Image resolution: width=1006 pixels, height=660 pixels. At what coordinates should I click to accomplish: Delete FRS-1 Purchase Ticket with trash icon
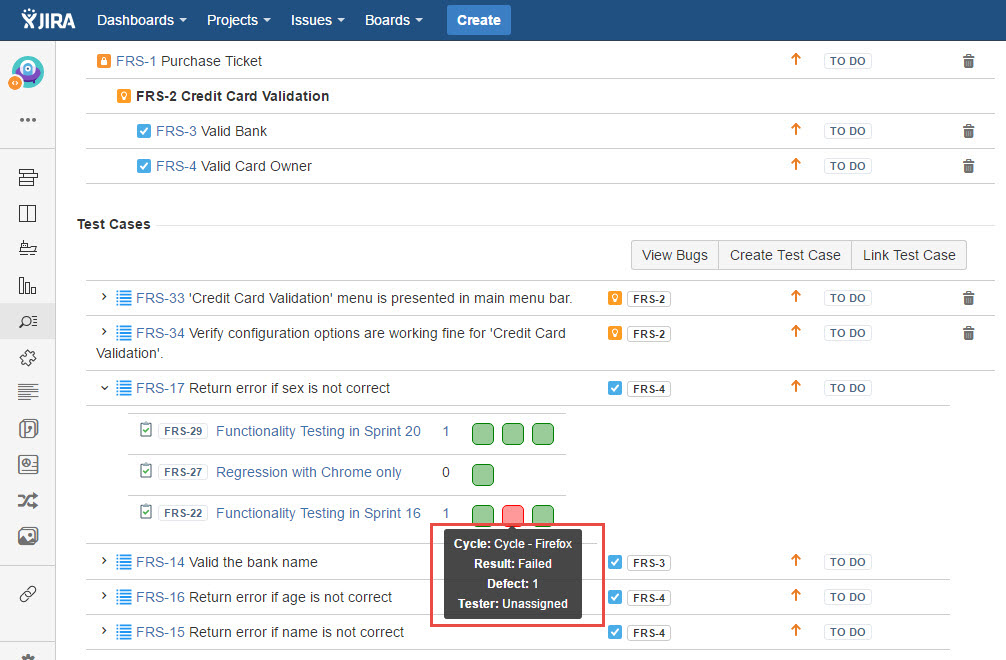(x=968, y=61)
